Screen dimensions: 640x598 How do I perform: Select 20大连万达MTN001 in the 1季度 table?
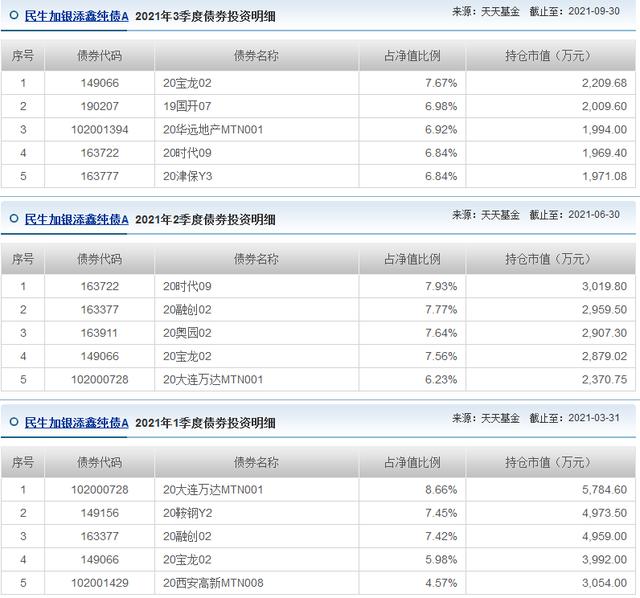coord(213,490)
